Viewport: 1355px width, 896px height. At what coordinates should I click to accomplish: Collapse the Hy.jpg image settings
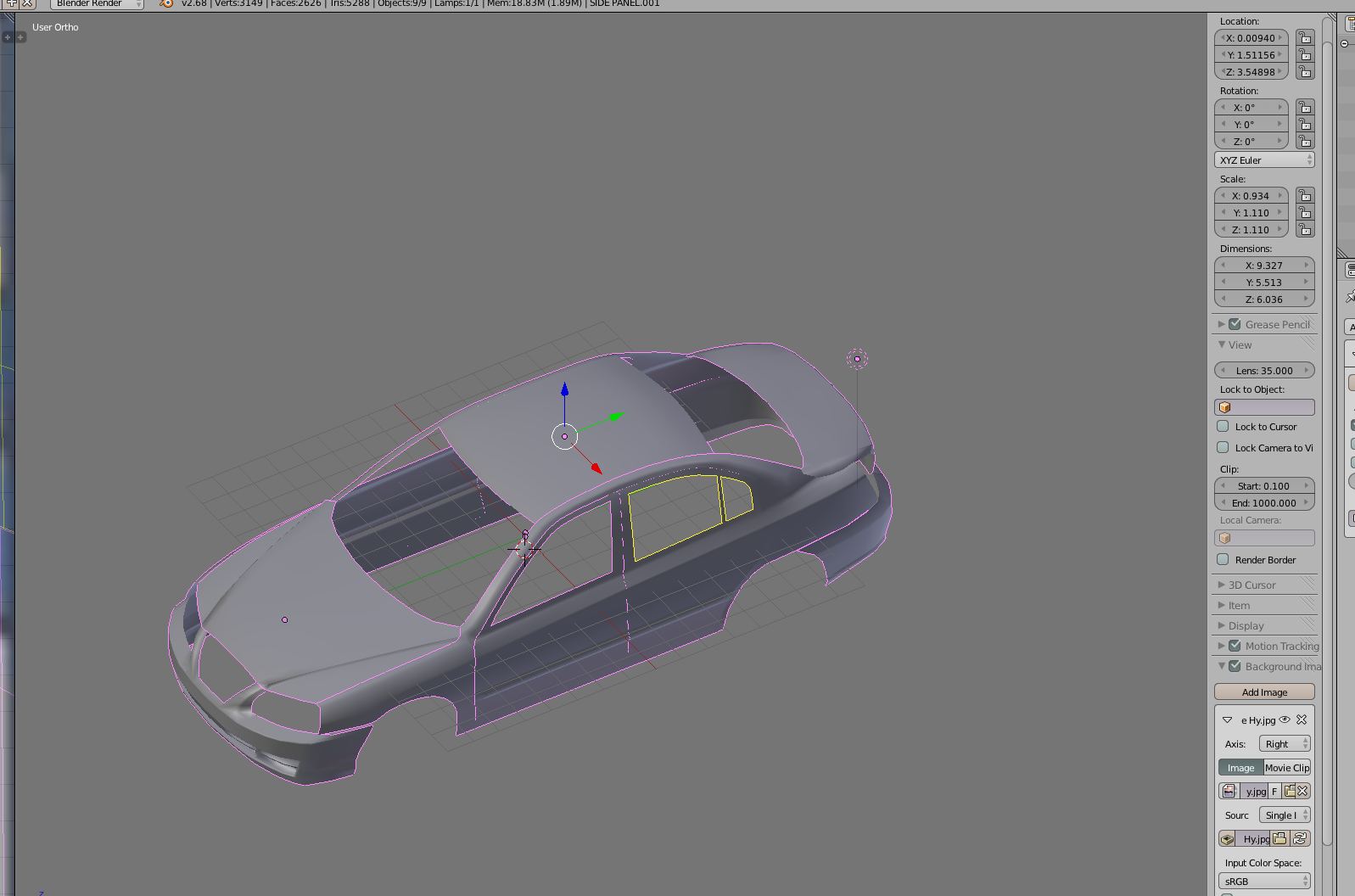click(1227, 720)
